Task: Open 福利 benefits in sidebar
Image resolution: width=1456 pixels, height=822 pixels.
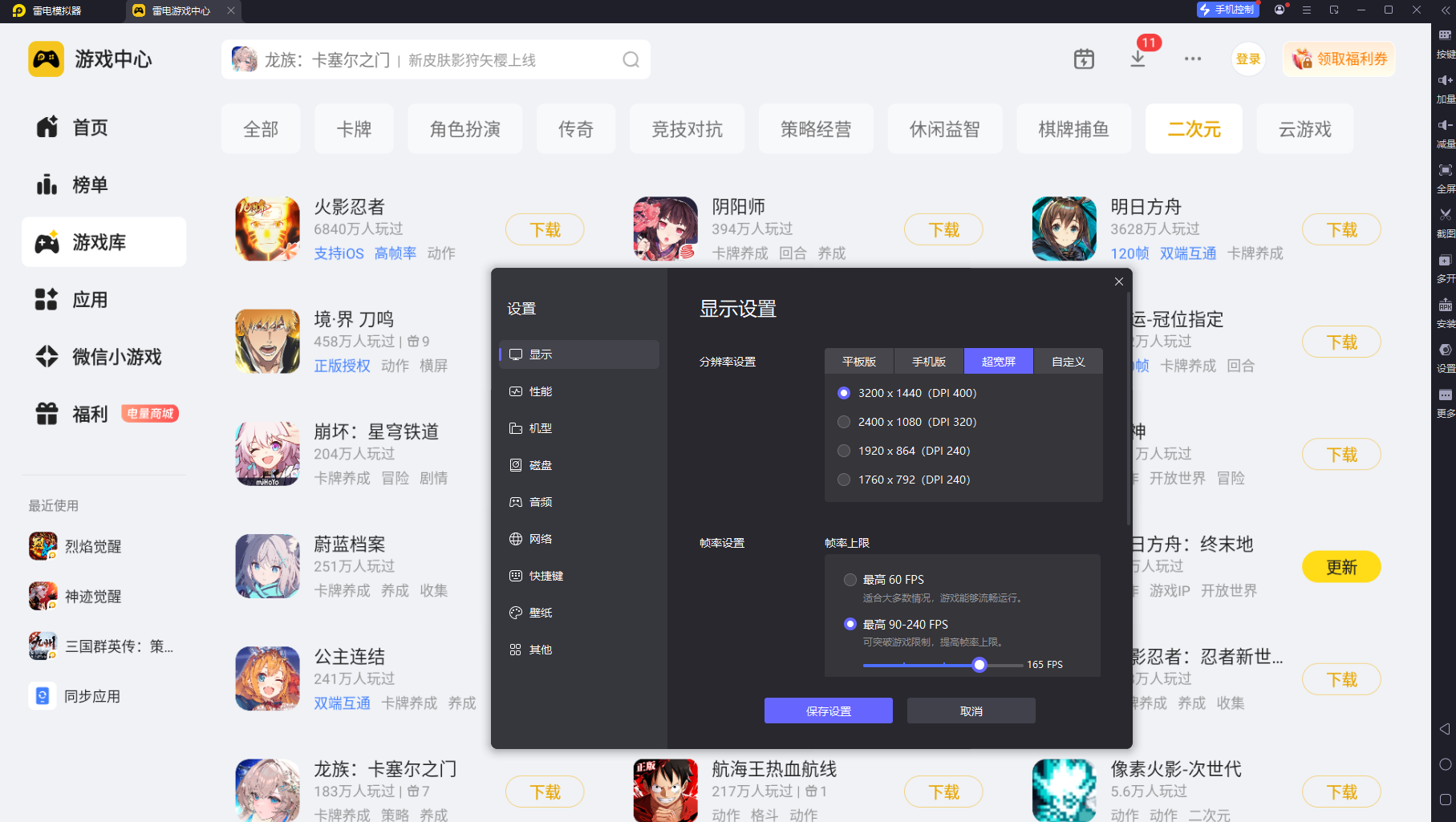Action: [x=104, y=415]
